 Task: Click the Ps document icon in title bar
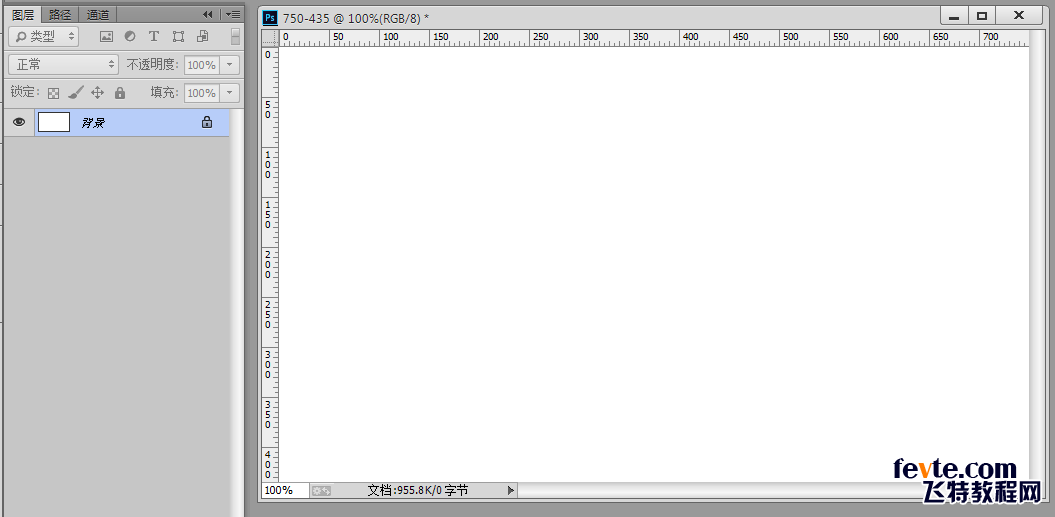point(270,18)
